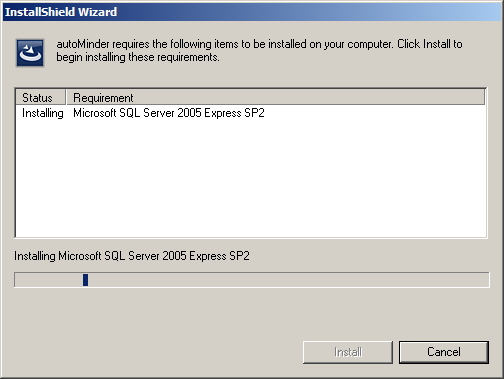Click the autoMinder requirements description text
Screen dimensions: 504x379
tap(259, 50)
